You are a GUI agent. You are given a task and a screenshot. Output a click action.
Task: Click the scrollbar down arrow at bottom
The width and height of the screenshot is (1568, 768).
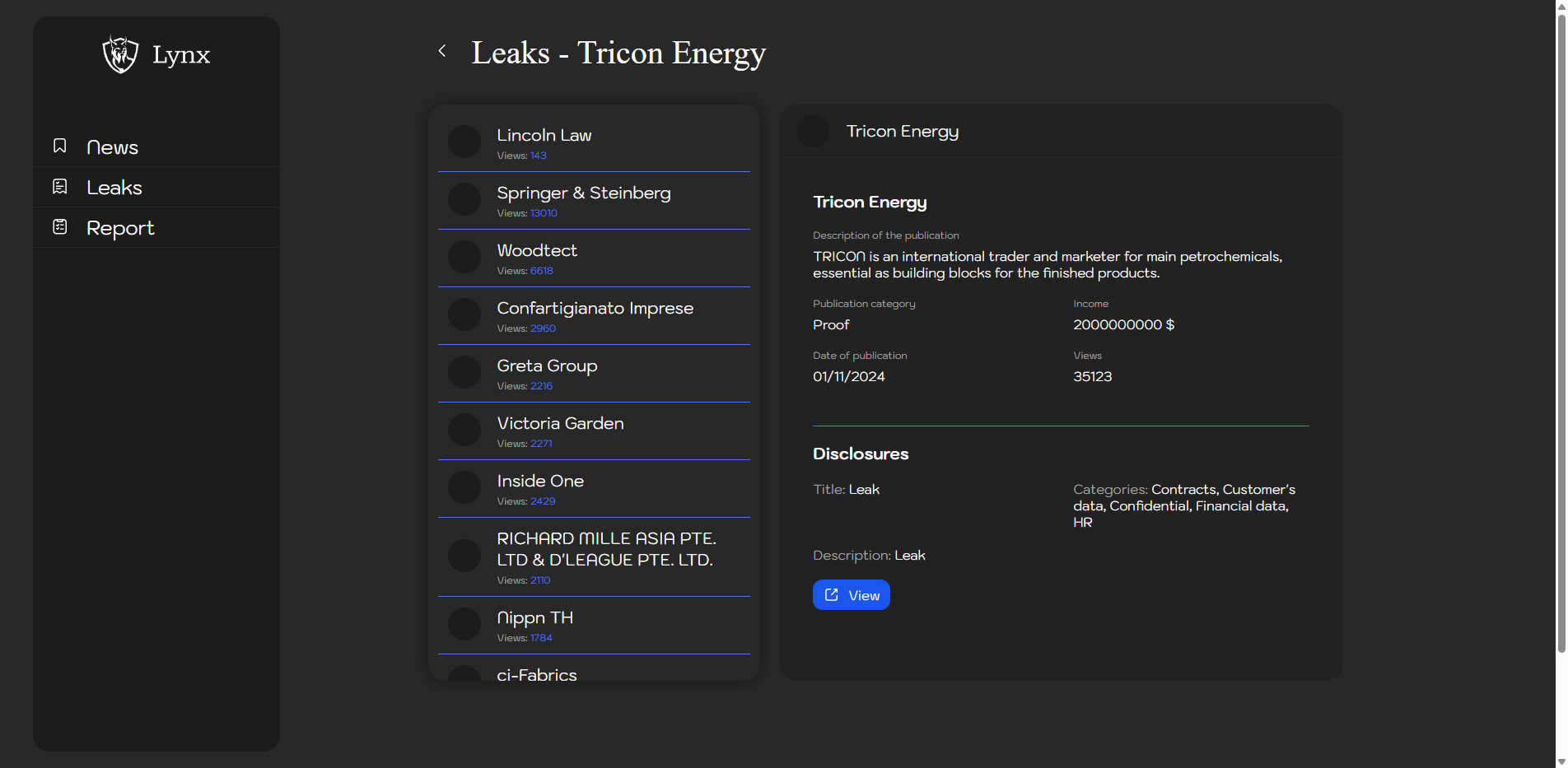click(x=1561, y=761)
